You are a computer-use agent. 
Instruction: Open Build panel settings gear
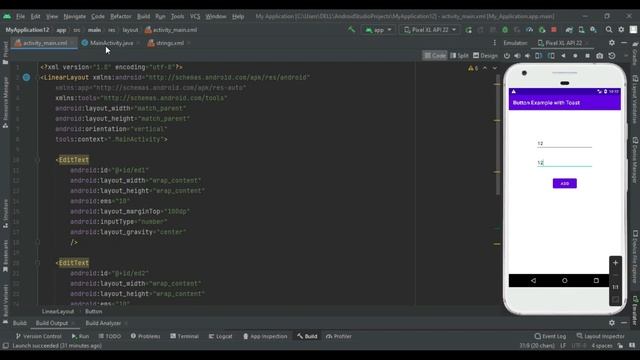pyautogui.click(x=611, y=322)
